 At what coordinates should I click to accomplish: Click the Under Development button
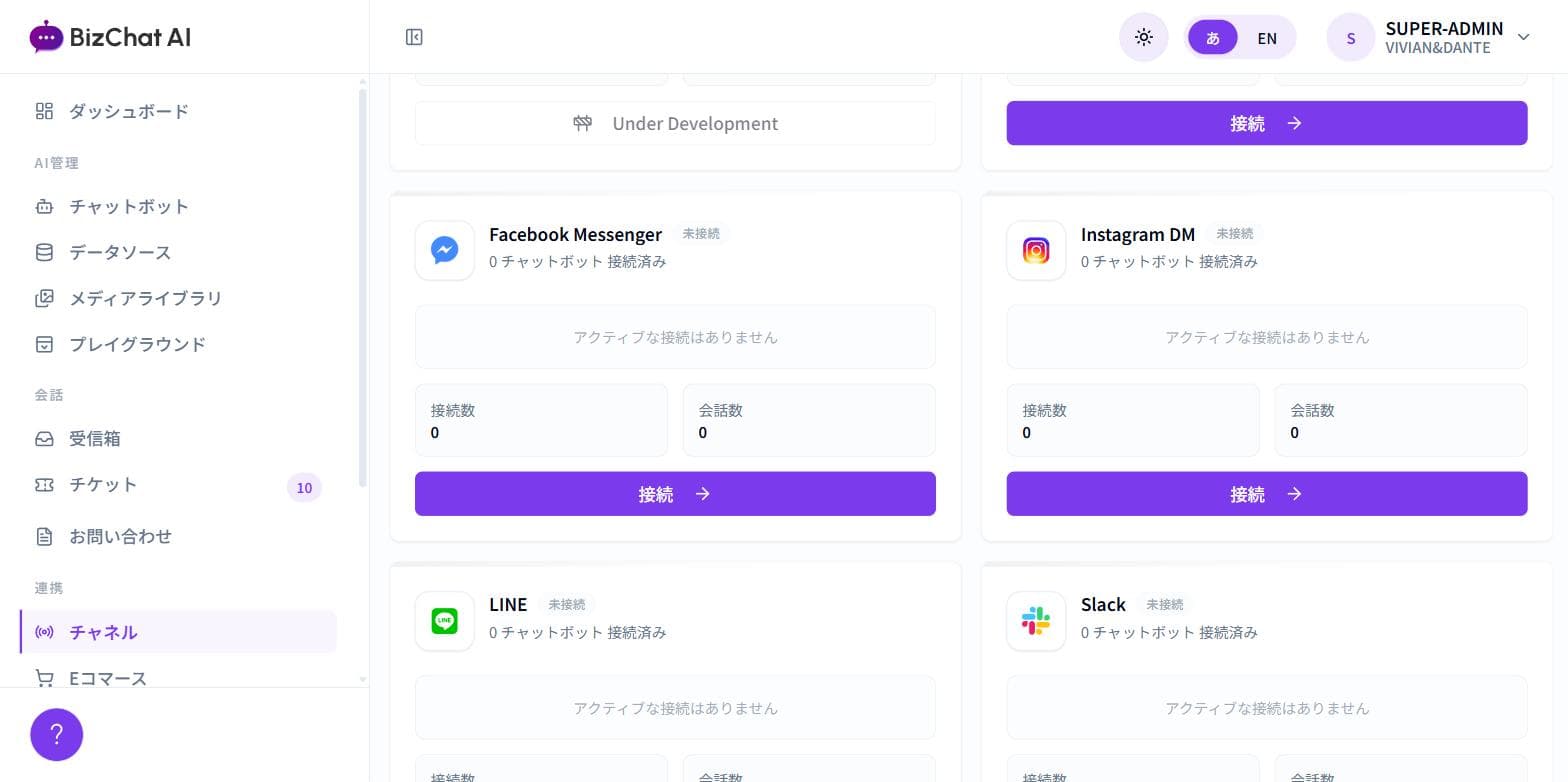(675, 123)
